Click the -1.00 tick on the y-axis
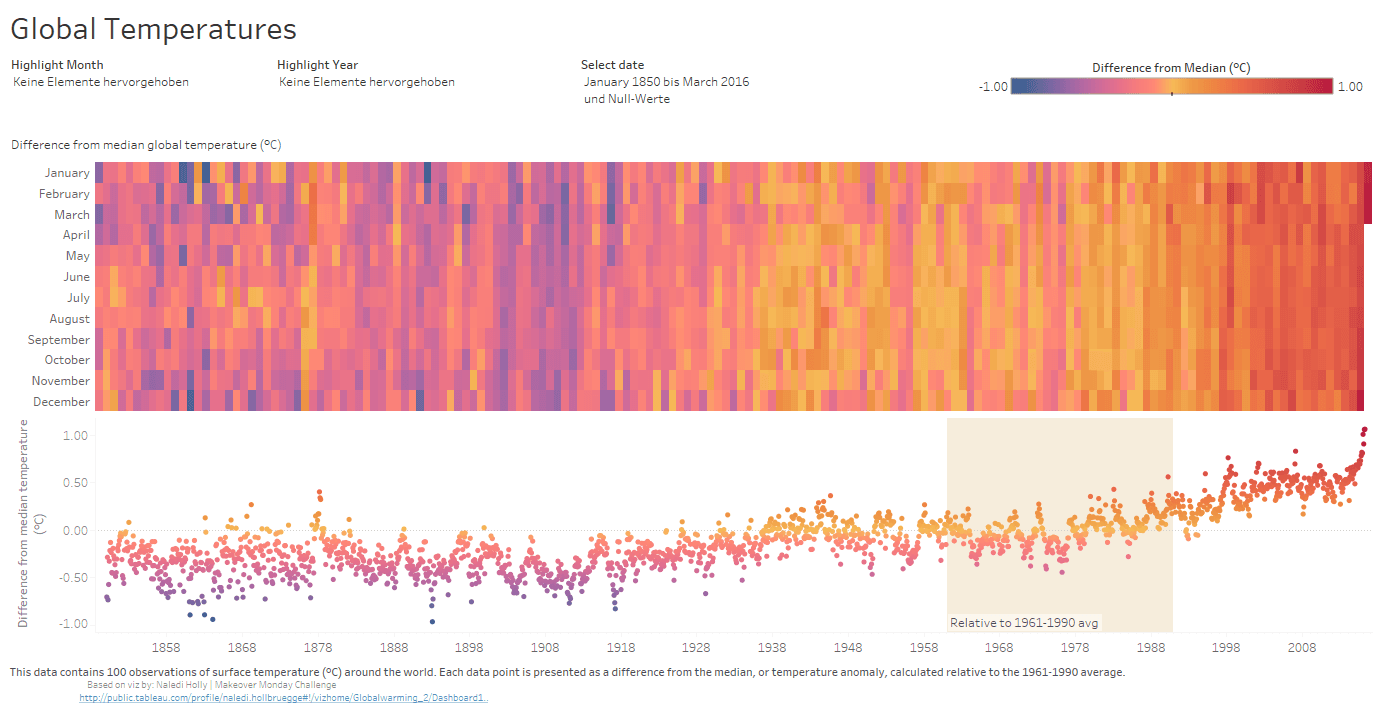This screenshot has width=1379, height=716. (73, 623)
